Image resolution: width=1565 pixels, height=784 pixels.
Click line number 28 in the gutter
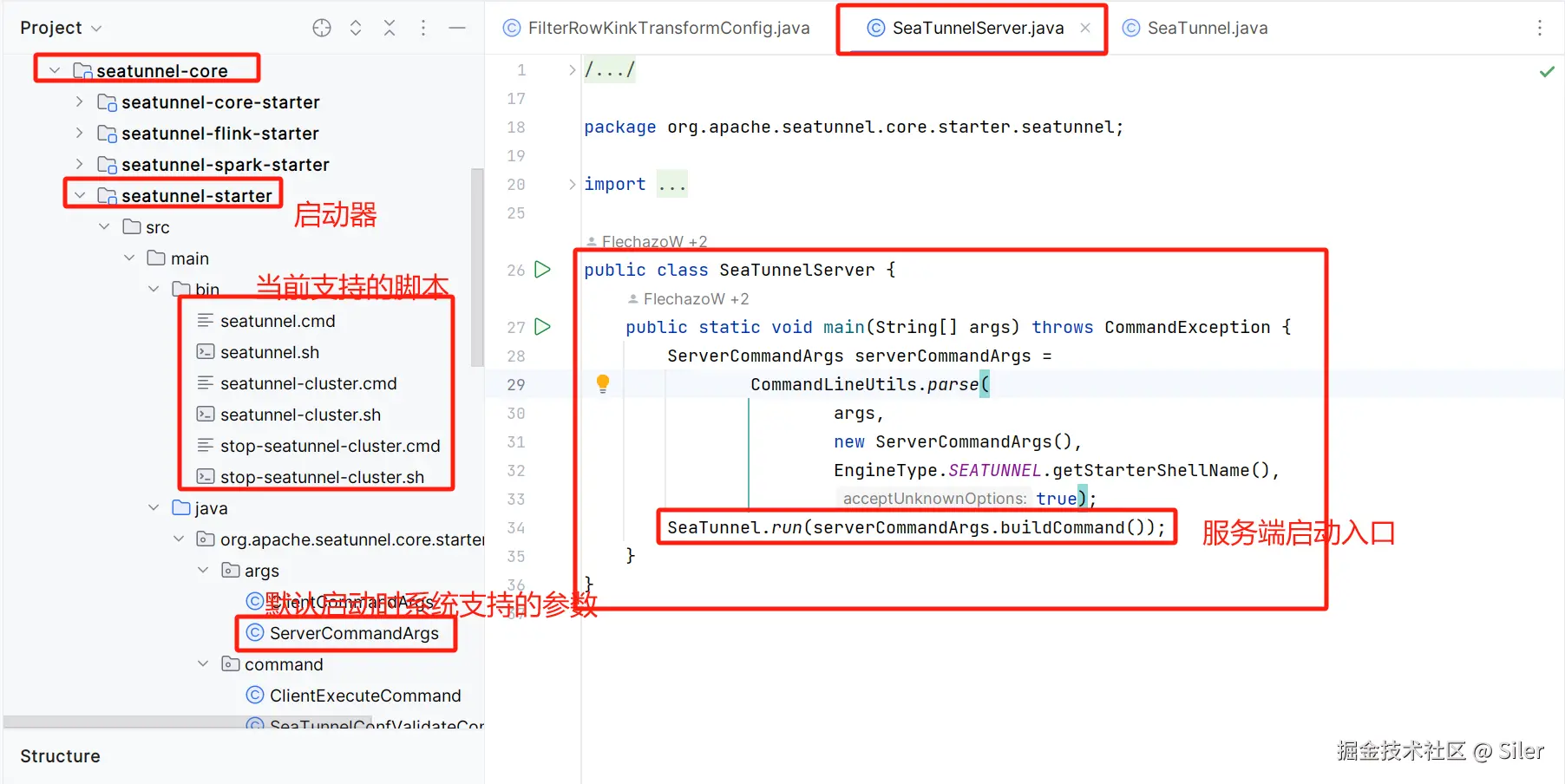pos(516,356)
